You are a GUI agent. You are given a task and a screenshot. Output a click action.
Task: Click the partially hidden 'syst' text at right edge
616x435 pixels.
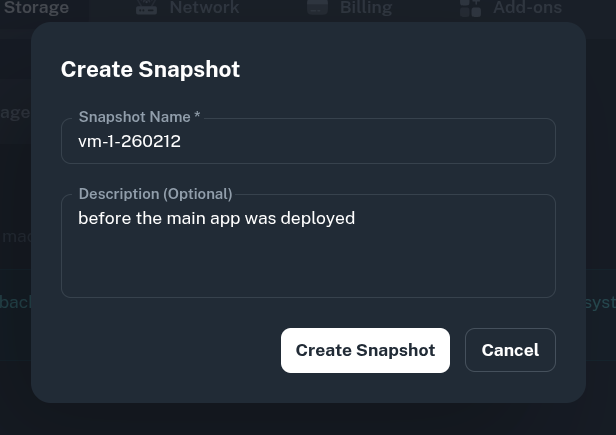coord(601,302)
